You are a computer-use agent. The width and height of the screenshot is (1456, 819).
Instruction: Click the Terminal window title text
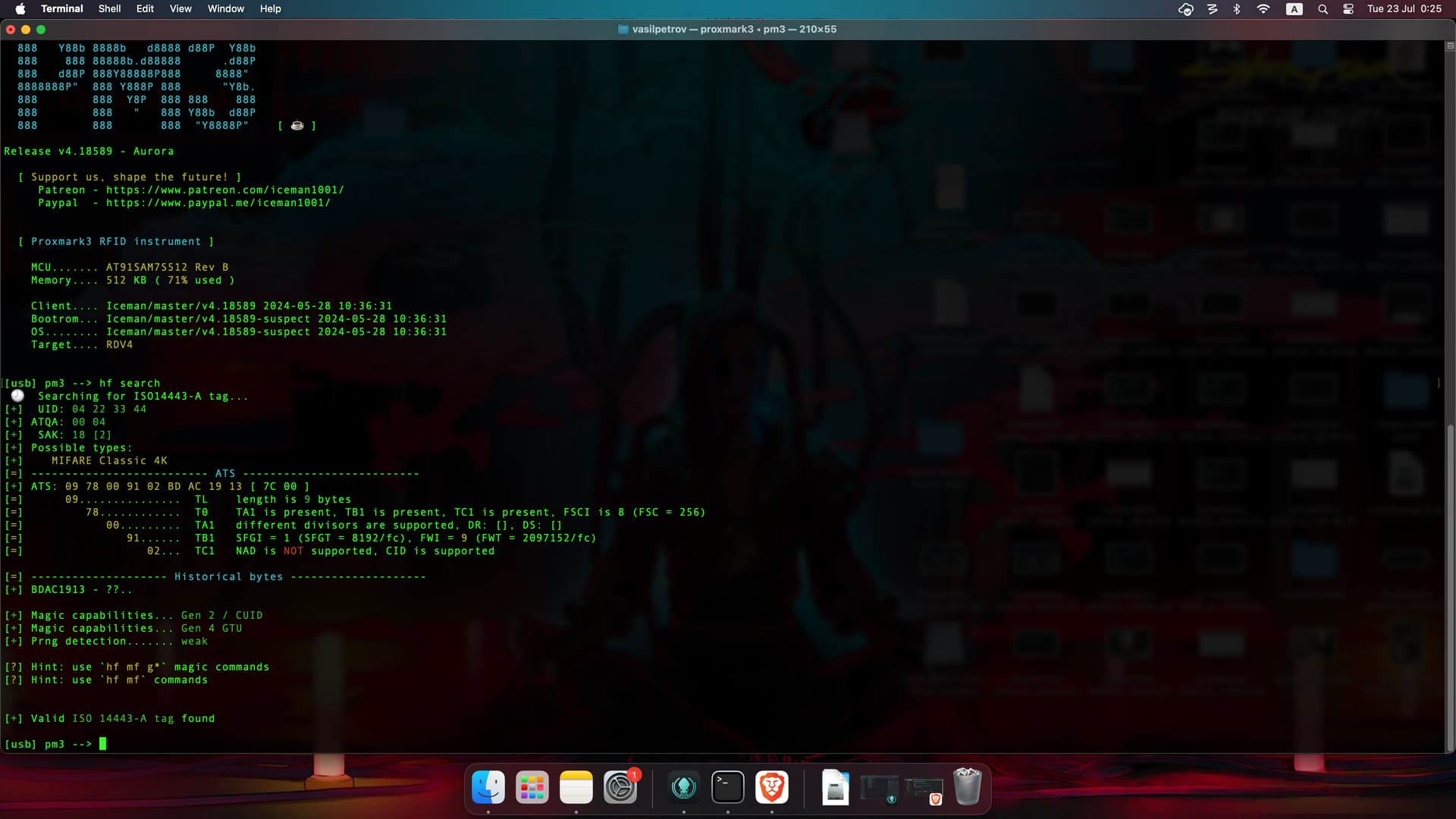[x=734, y=30]
